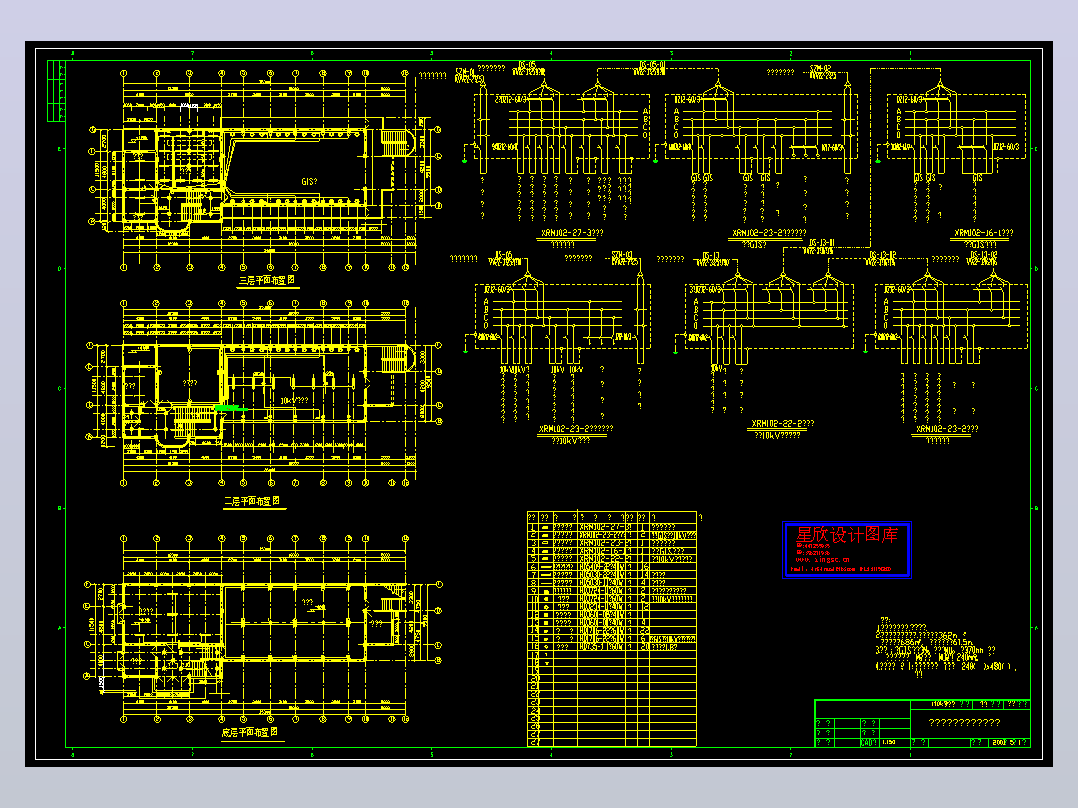Click row 16 number in equipment table
1078x808 pixels.
[x=533, y=647]
